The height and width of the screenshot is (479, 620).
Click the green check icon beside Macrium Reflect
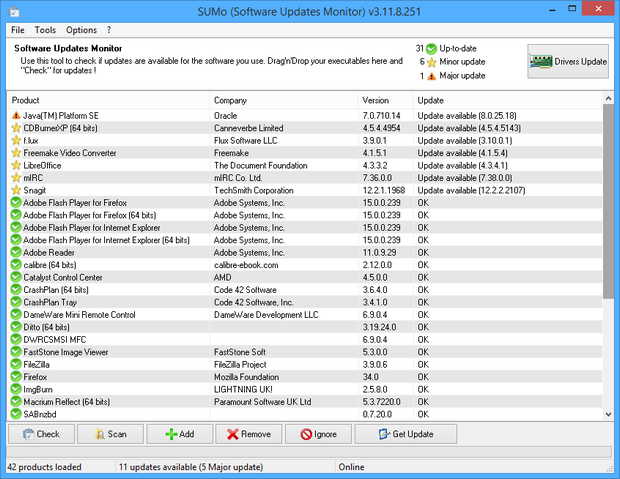[x=16, y=402]
